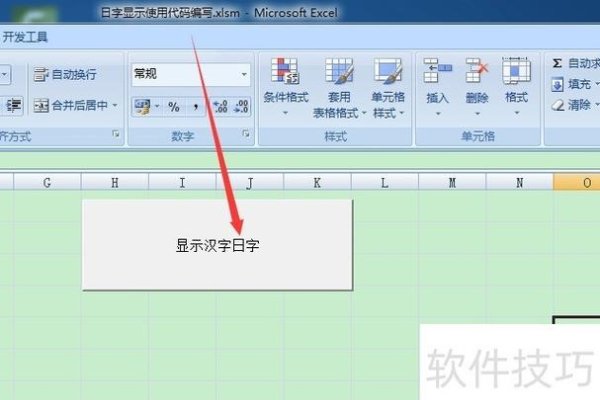Expand the 格式 dropdown arrow
The height and width of the screenshot is (400, 600).
coord(517,113)
